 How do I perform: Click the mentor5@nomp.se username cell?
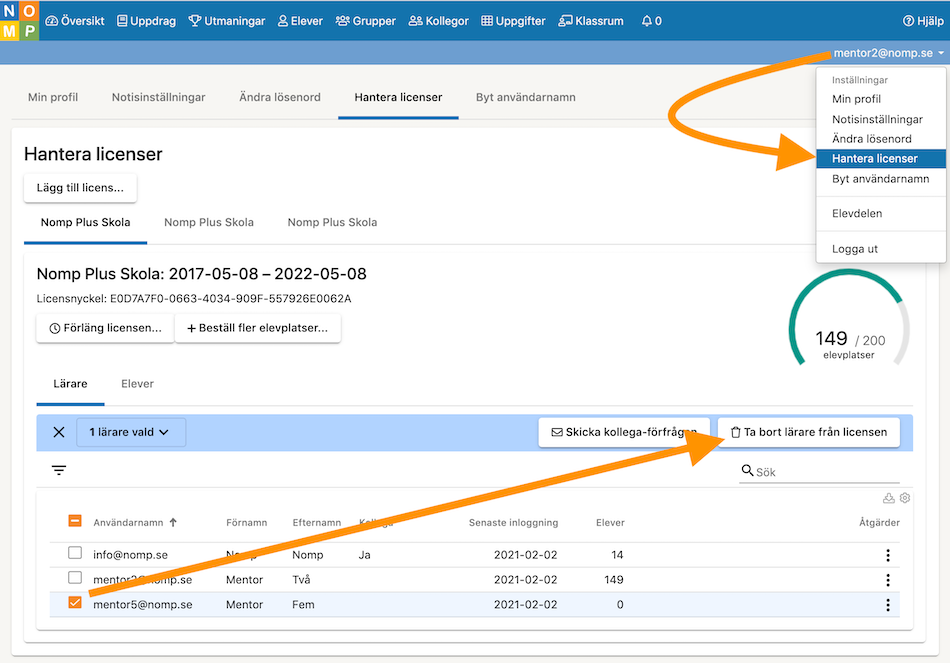pyautogui.click(x=143, y=605)
